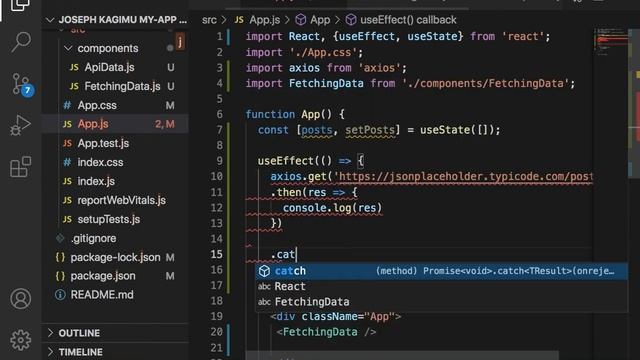This screenshot has width=640, height=360.
Task: Click 'axios' string on line 3
Action: [x=379, y=68]
